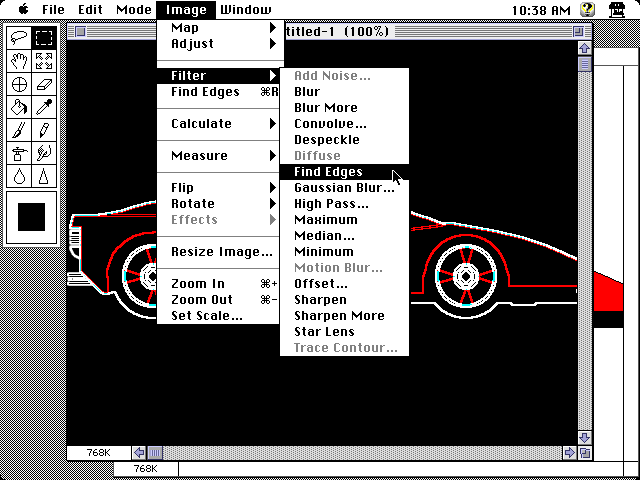
Task: Open the File menu
Action: (x=53, y=9)
